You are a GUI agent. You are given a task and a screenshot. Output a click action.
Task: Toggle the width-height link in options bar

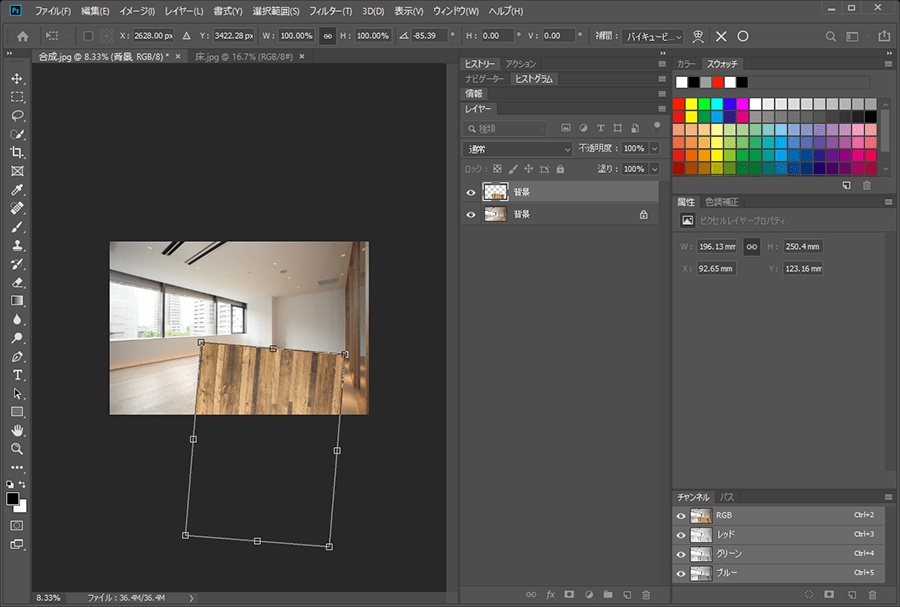tap(327, 36)
